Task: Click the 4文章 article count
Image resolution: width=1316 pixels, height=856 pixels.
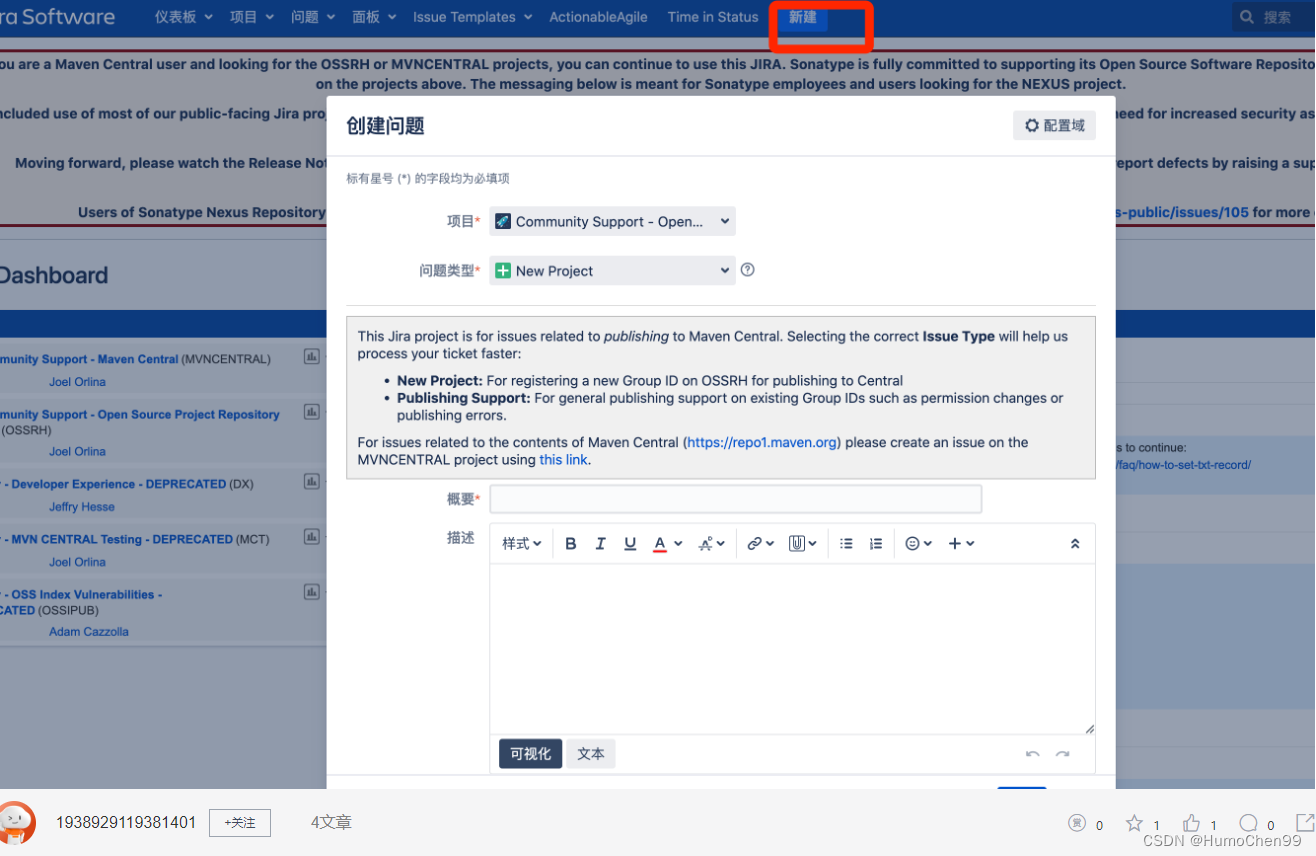Action: 331,823
